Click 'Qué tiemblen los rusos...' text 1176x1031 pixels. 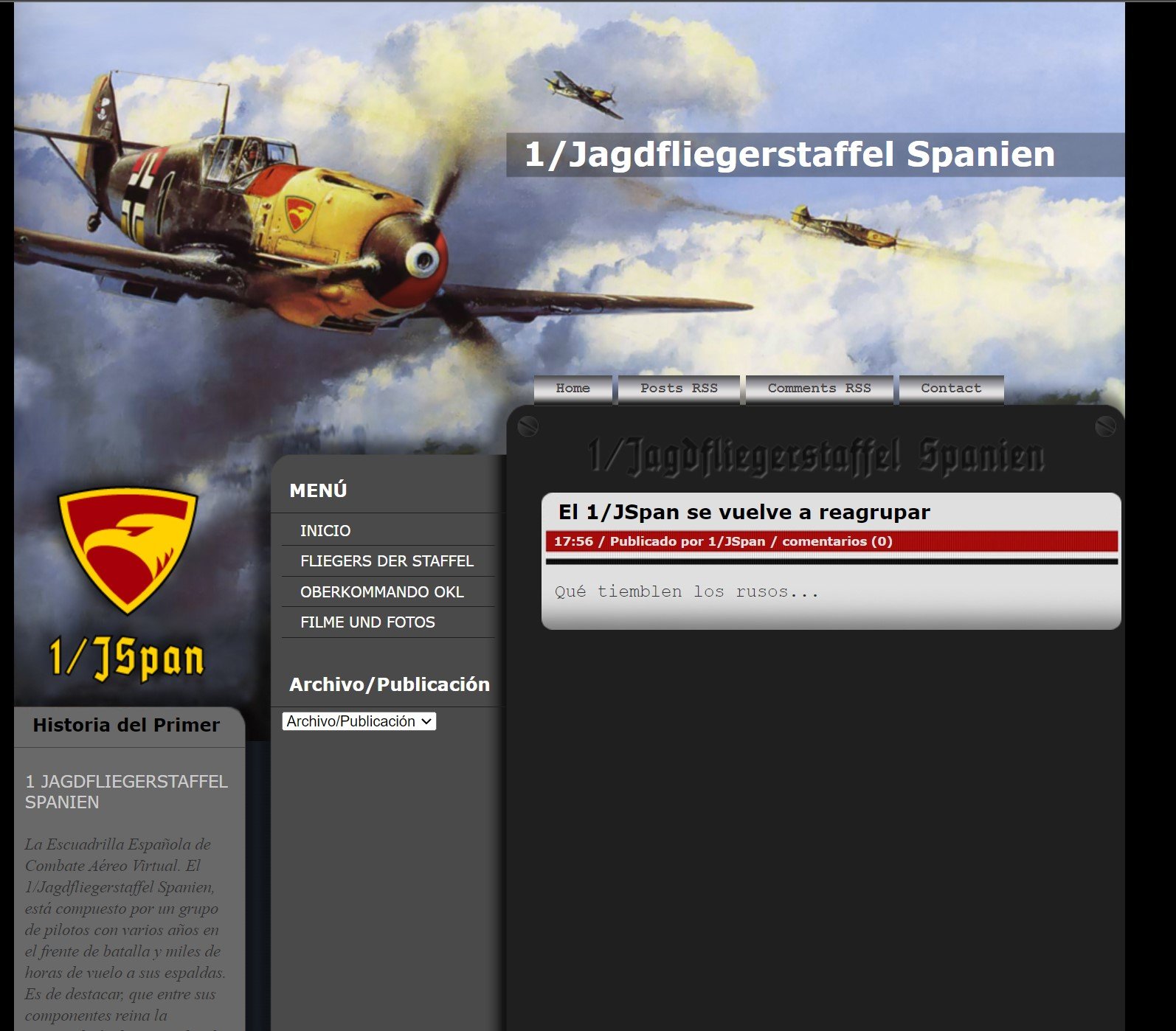coord(687,591)
